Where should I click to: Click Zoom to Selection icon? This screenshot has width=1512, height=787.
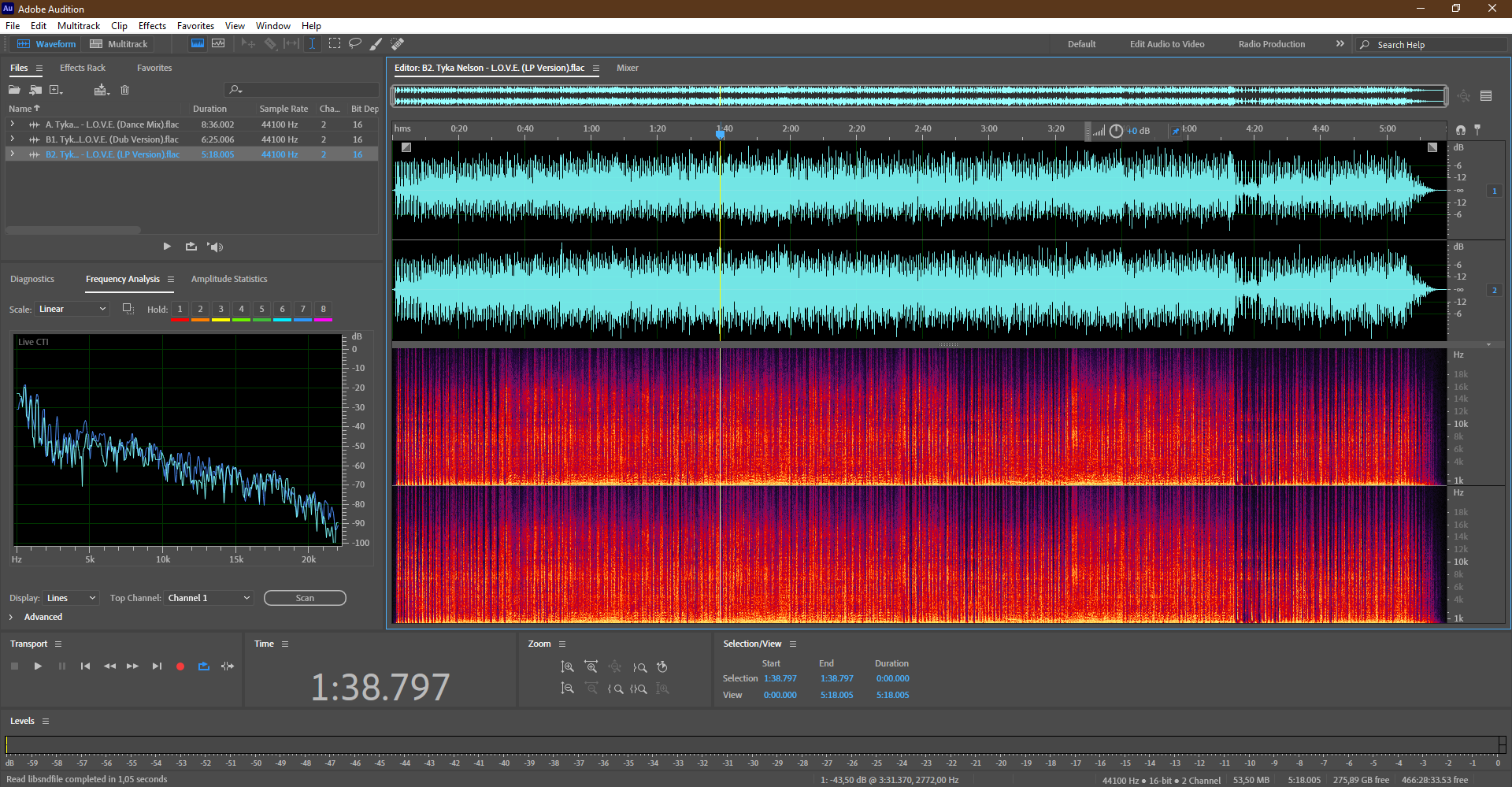point(639,689)
